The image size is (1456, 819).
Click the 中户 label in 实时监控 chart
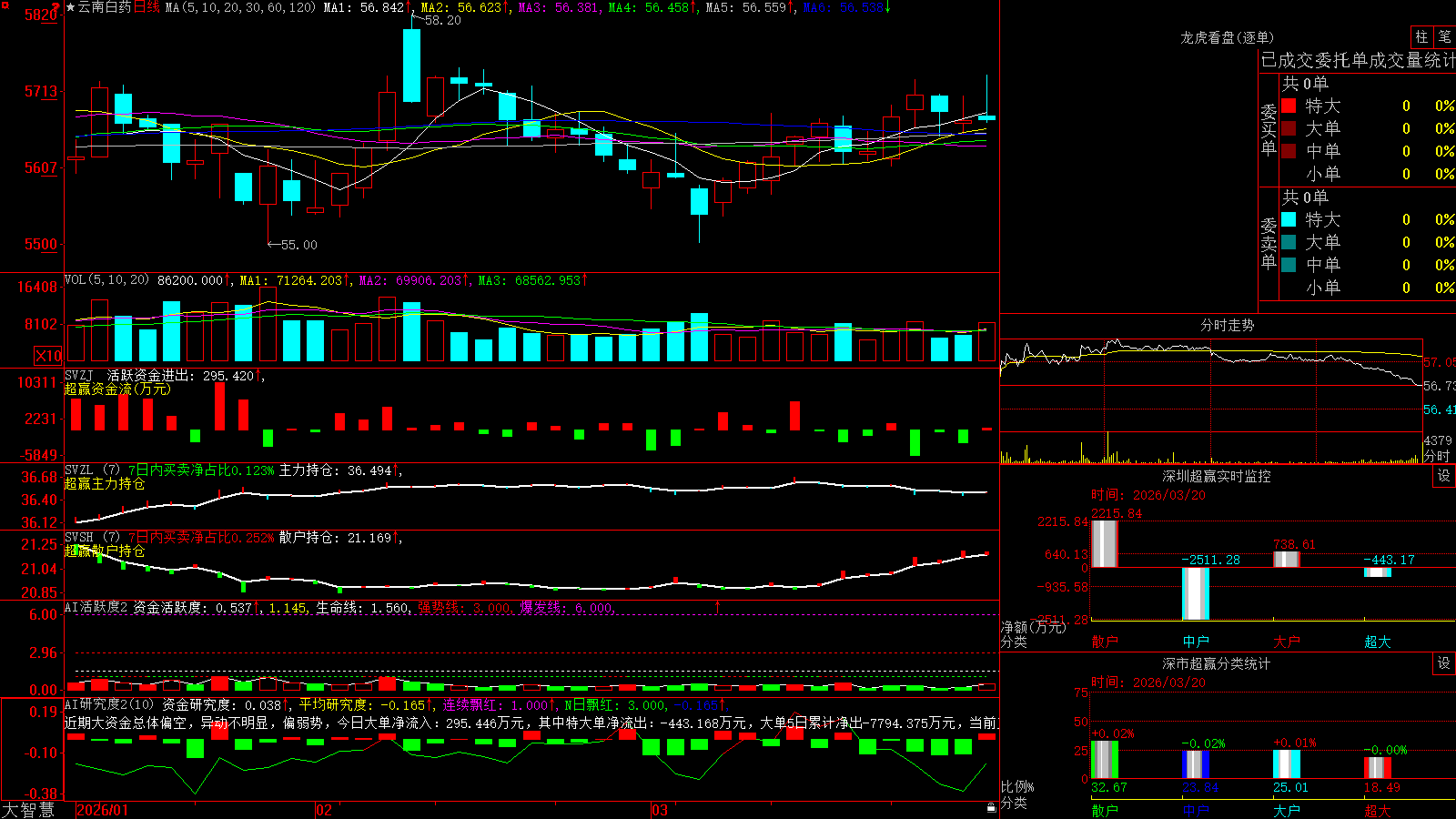point(1196,642)
